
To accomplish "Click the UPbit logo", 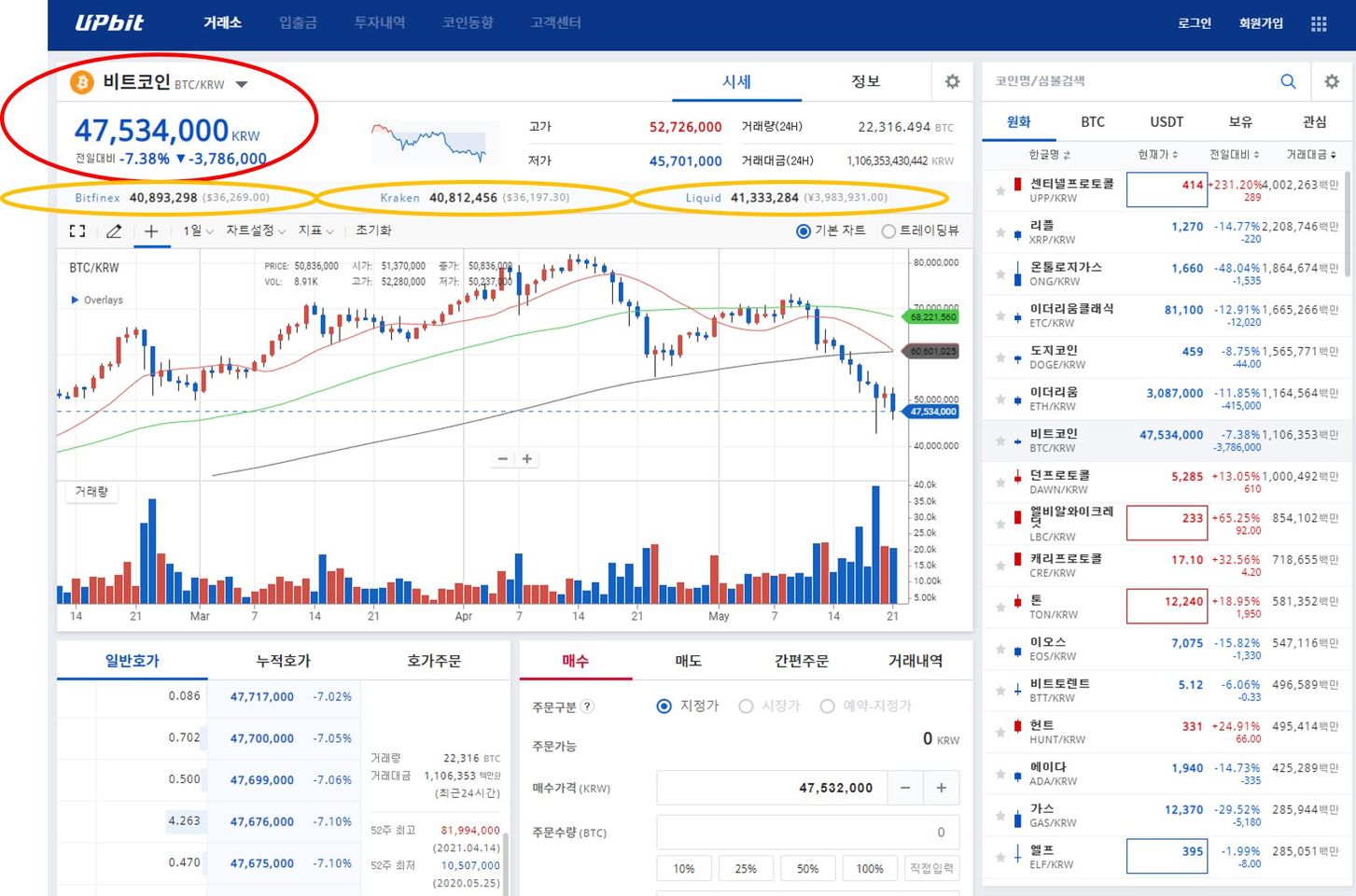I will (x=109, y=22).
